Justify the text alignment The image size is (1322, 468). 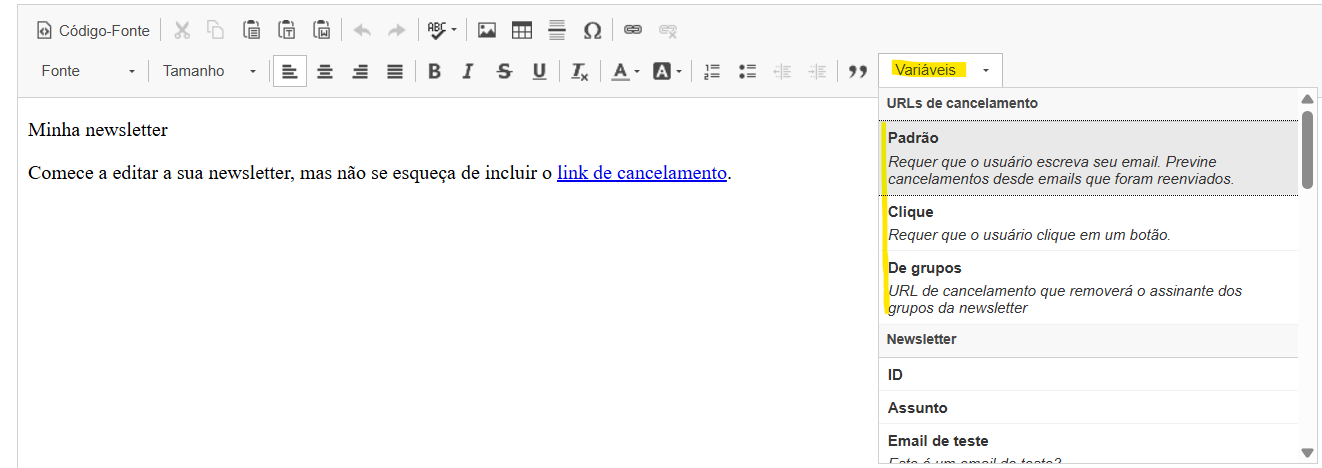click(x=395, y=71)
